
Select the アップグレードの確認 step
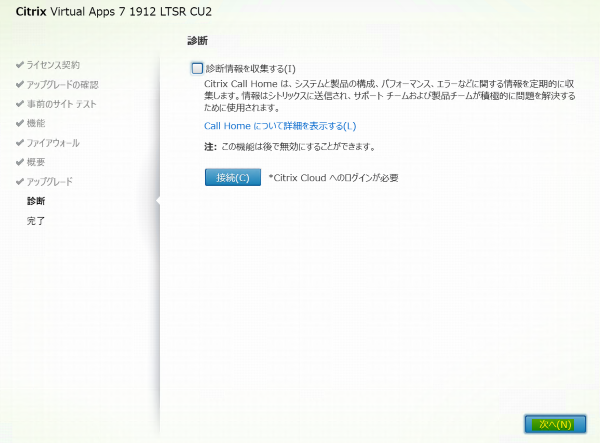62,85
